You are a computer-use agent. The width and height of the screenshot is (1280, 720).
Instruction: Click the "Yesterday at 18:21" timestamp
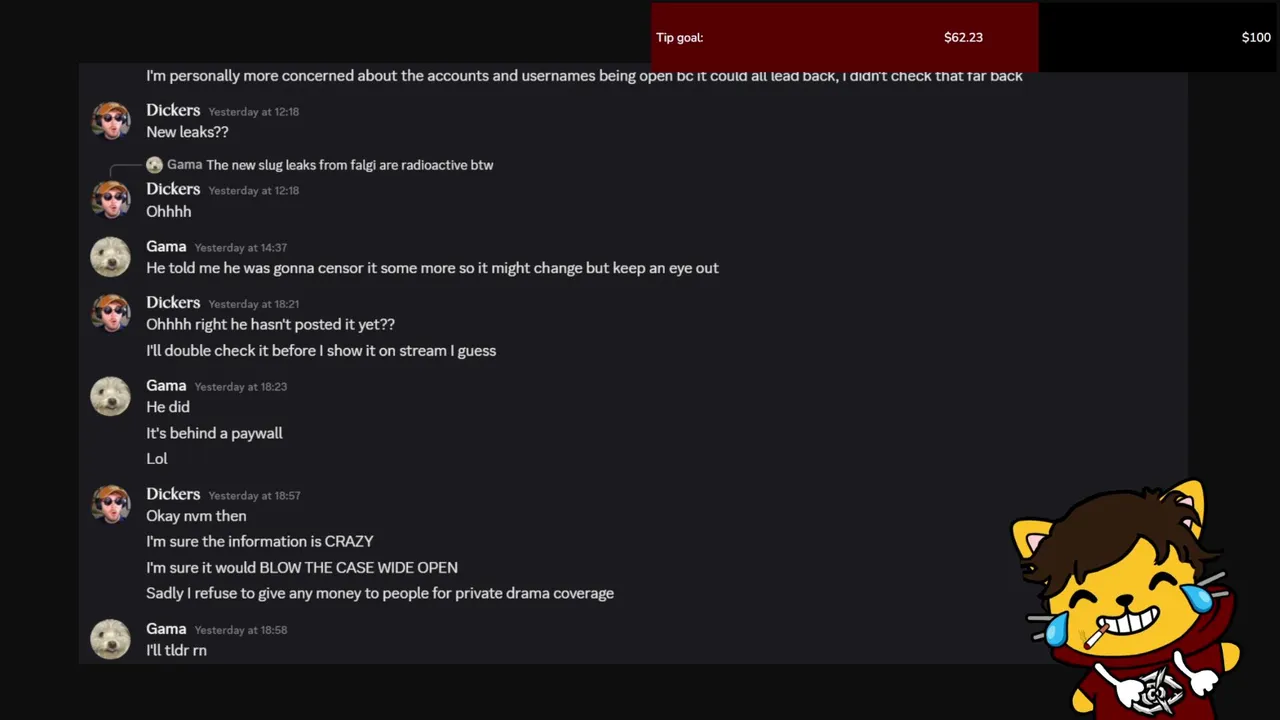[x=253, y=304]
